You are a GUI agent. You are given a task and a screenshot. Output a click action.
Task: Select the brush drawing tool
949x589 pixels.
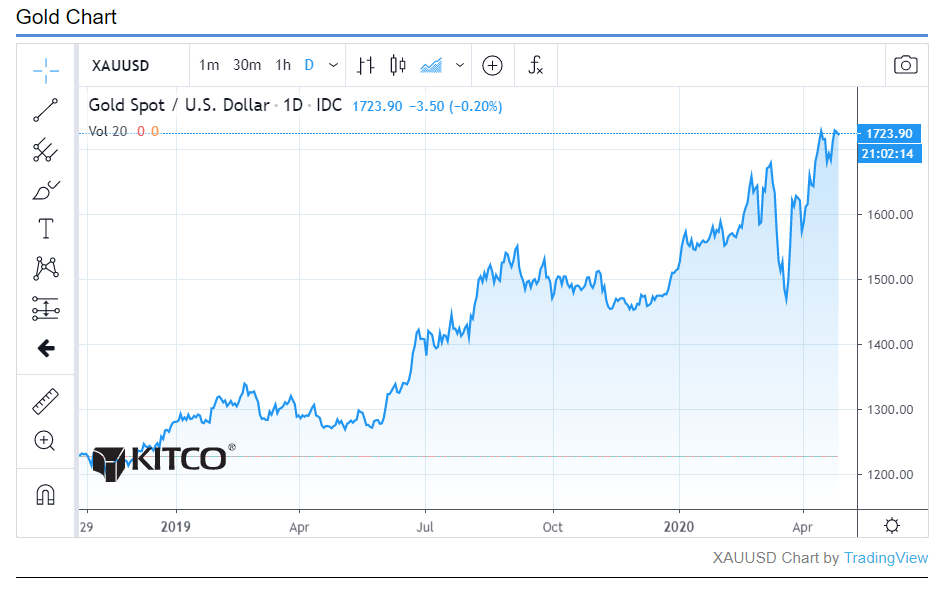pos(46,189)
